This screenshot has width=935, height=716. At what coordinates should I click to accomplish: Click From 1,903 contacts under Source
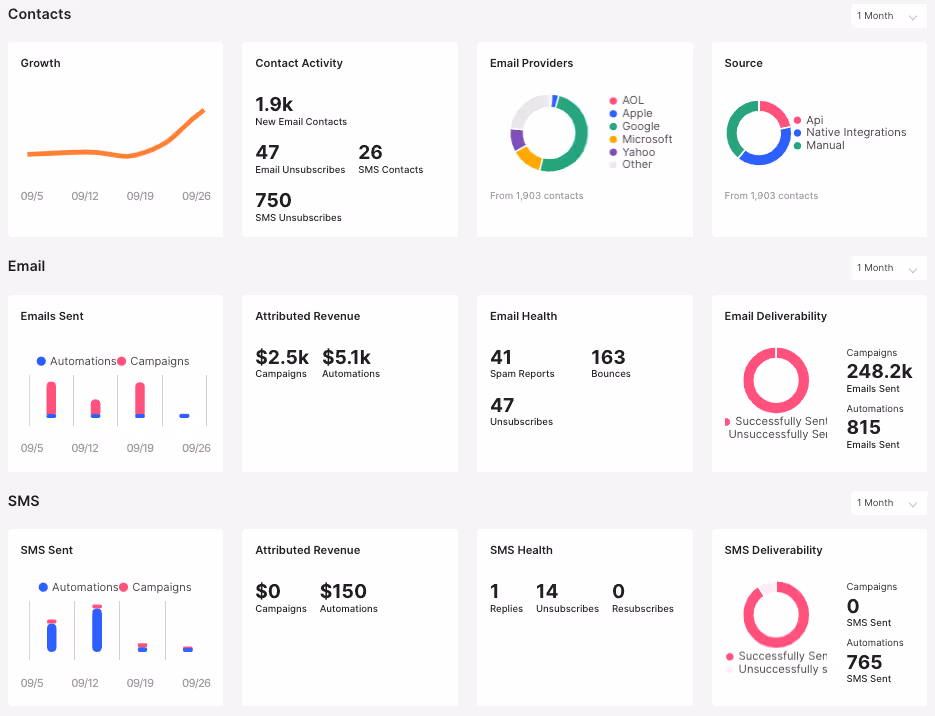771,196
